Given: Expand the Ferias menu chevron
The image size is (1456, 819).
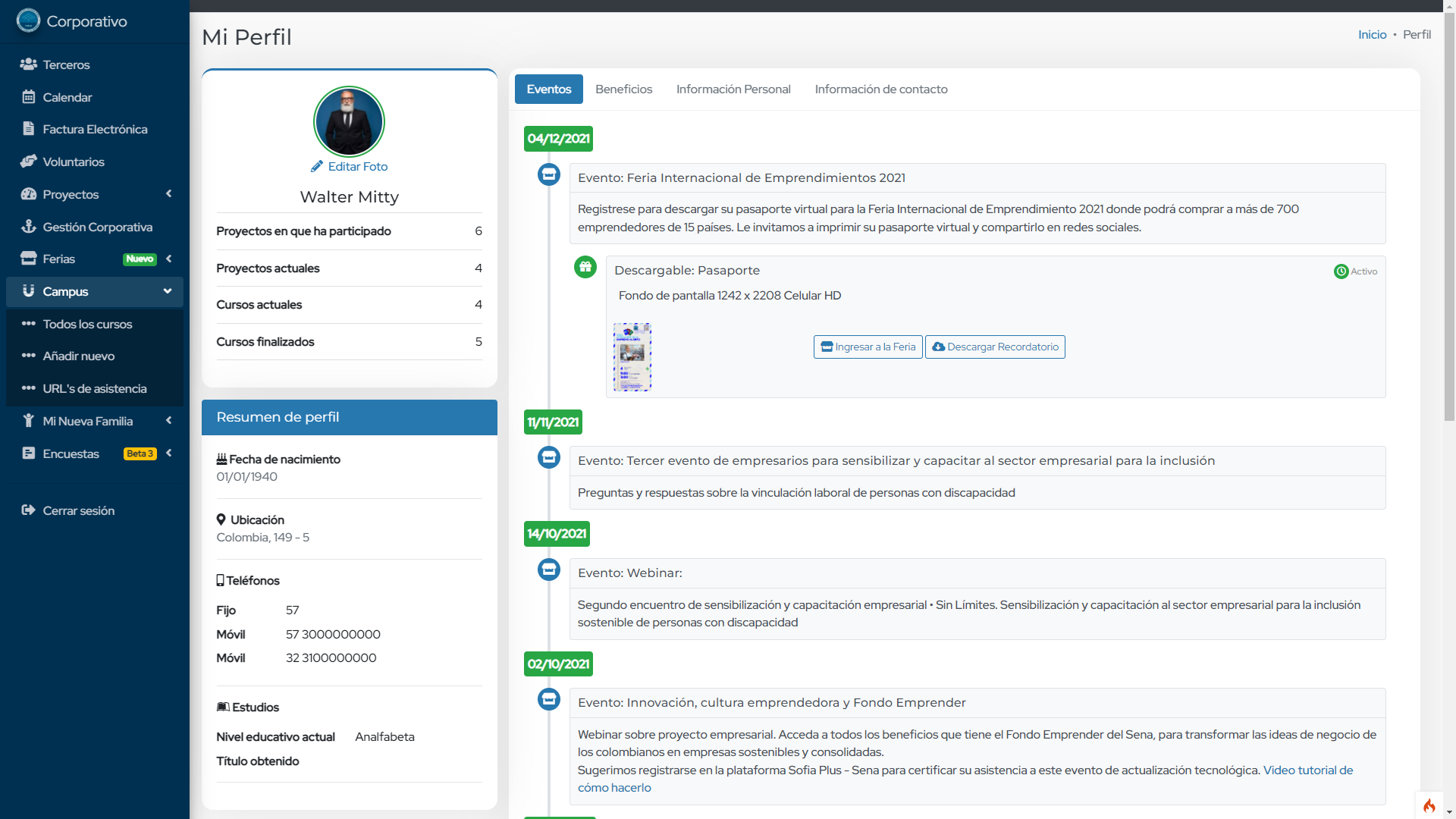Looking at the screenshot, I should pyautogui.click(x=168, y=259).
